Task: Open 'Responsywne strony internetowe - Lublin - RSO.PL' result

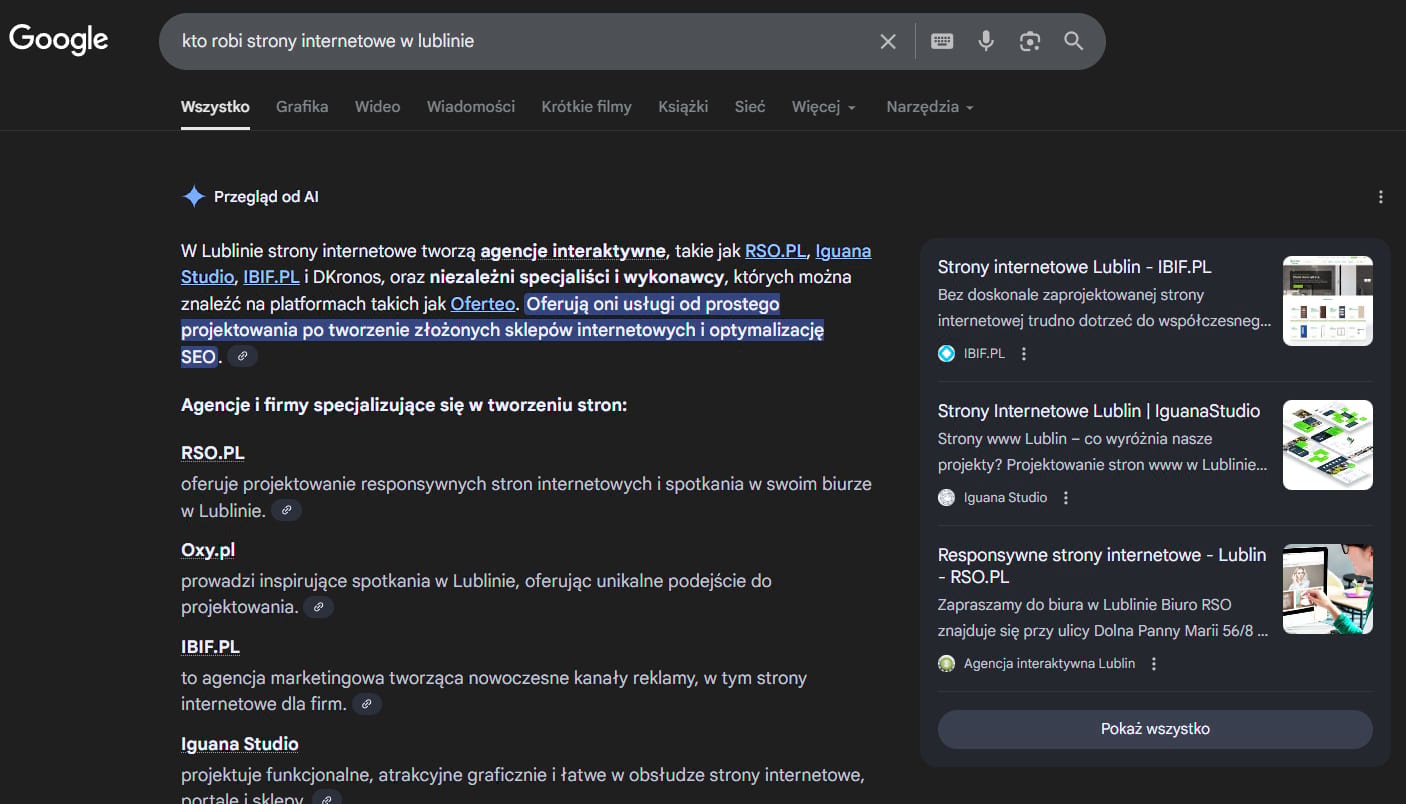Action: [1102, 566]
